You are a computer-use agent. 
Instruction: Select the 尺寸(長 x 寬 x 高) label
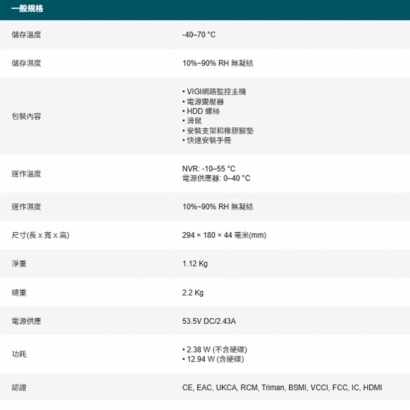[40, 236]
